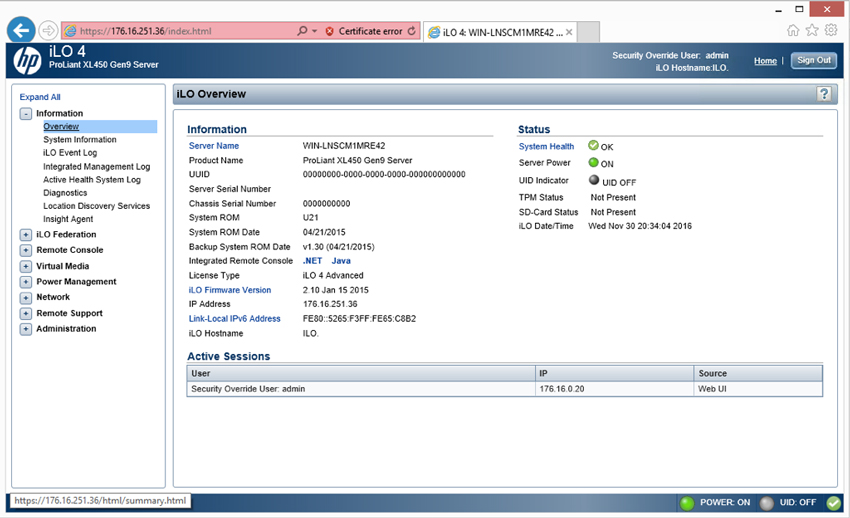Select the 'Security Override User: admin' session row
Screen dimensions: 850x518
(x=505, y=389)
